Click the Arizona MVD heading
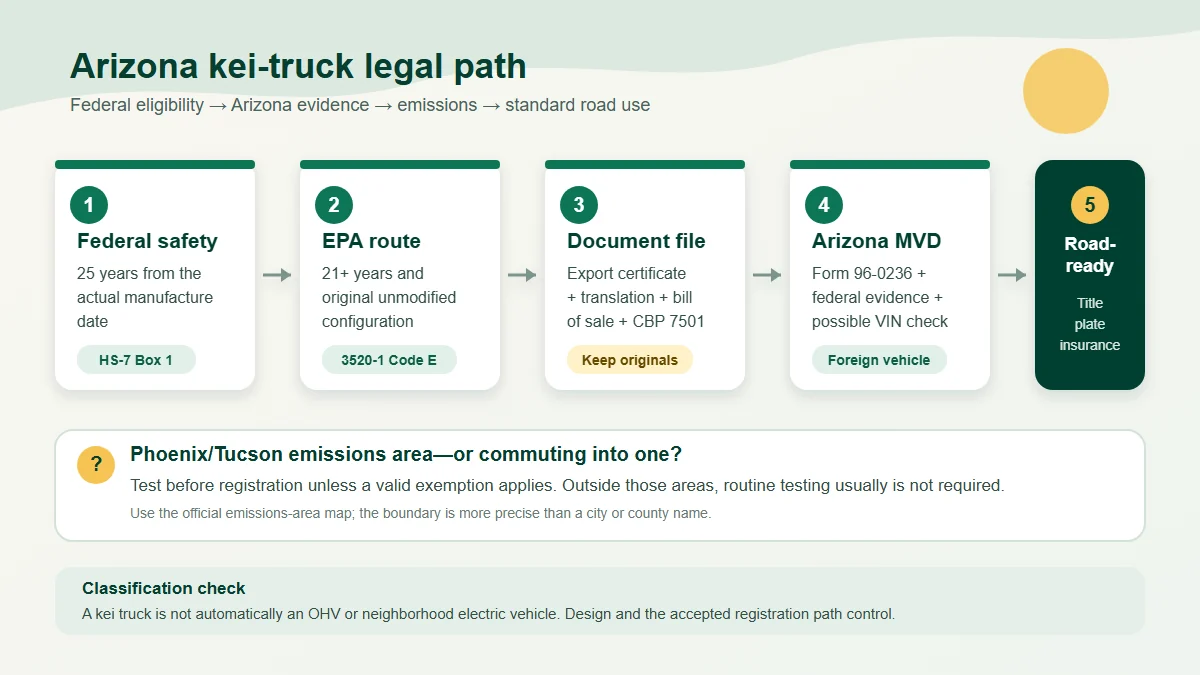Image resolution: width=1200 pixels, height=675 pixels. click(x=877, y=241)
